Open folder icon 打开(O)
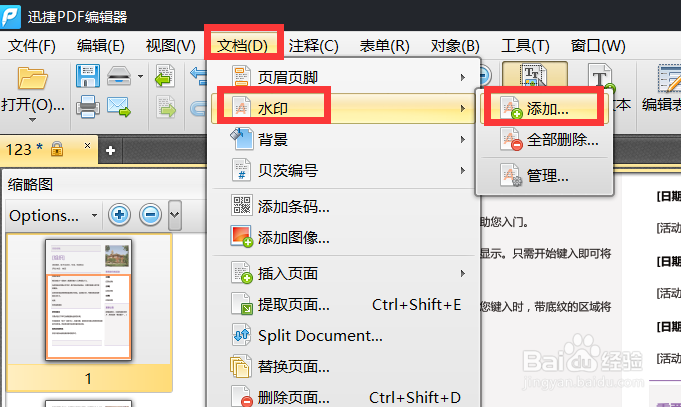This screenshot has width=681, height=407. (x=33, y=95)
